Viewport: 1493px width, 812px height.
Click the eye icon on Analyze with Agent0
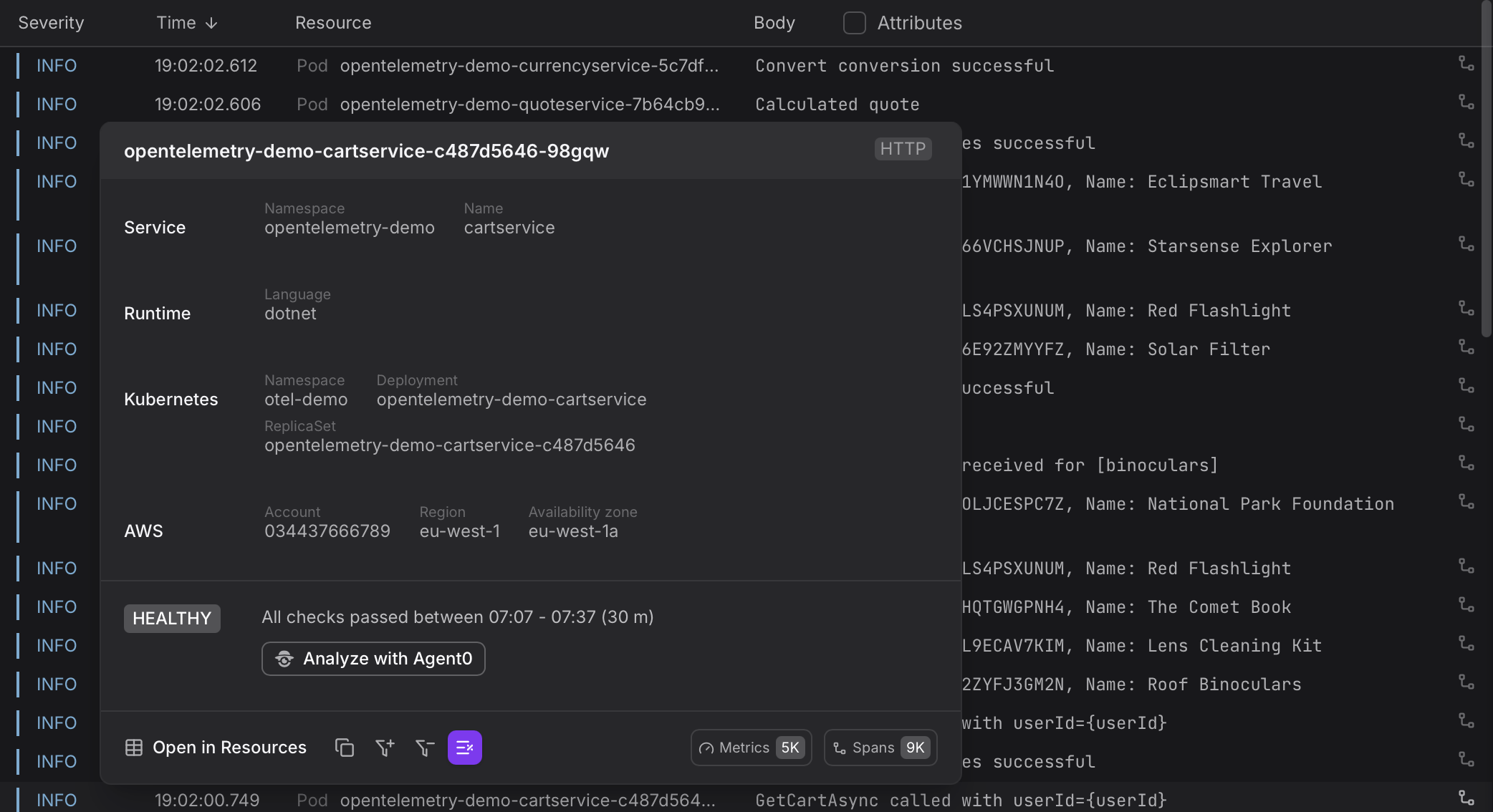pyautogui.click(x=284, y=659)
